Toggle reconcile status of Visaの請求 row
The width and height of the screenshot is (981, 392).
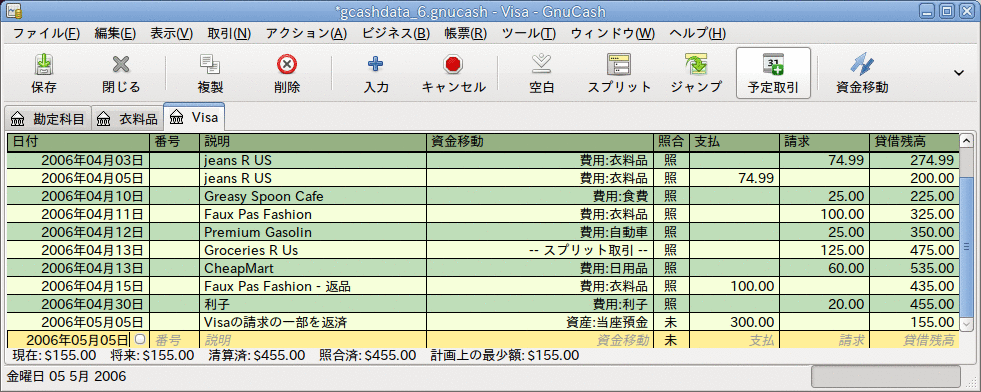tap(671, 323)
